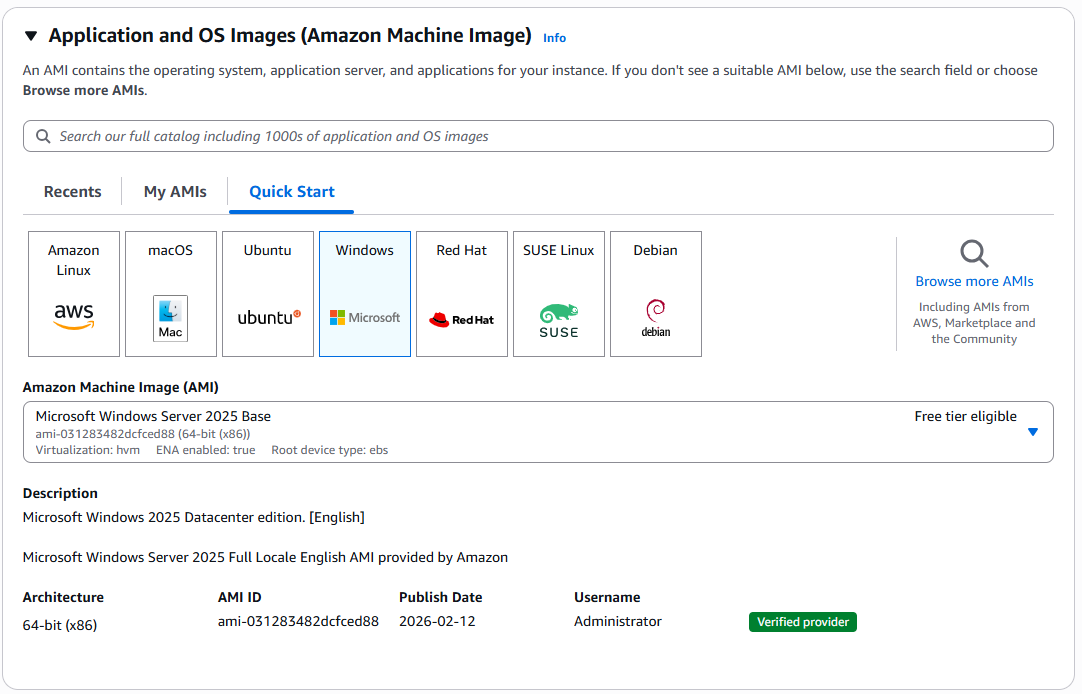
Task: Click the search magnifier icon in catalog field
Action: [43, 137]
